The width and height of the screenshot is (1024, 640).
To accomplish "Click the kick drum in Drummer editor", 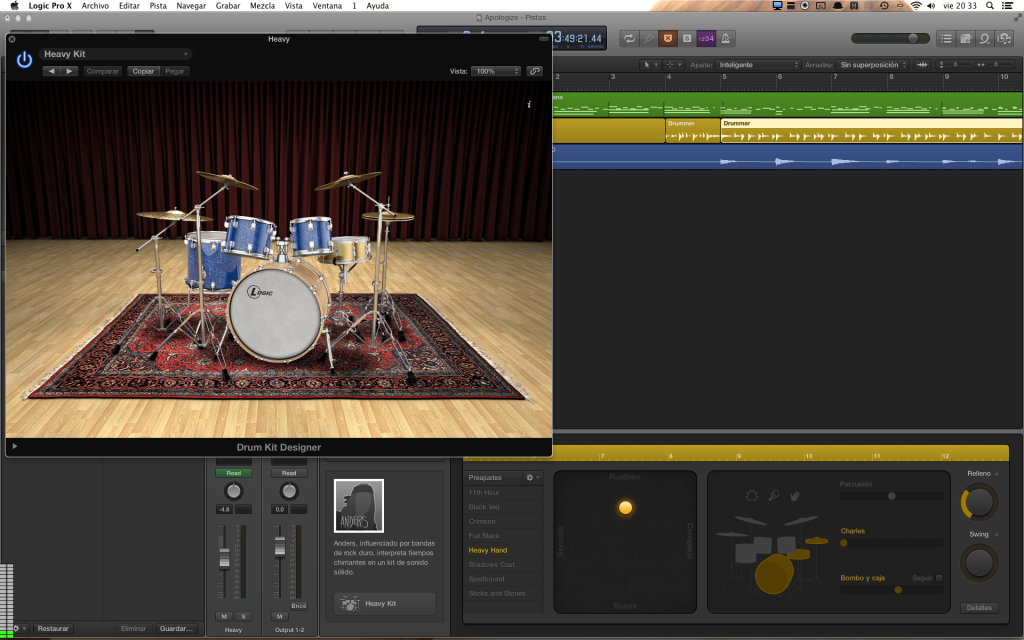I will tap(774, 573).
